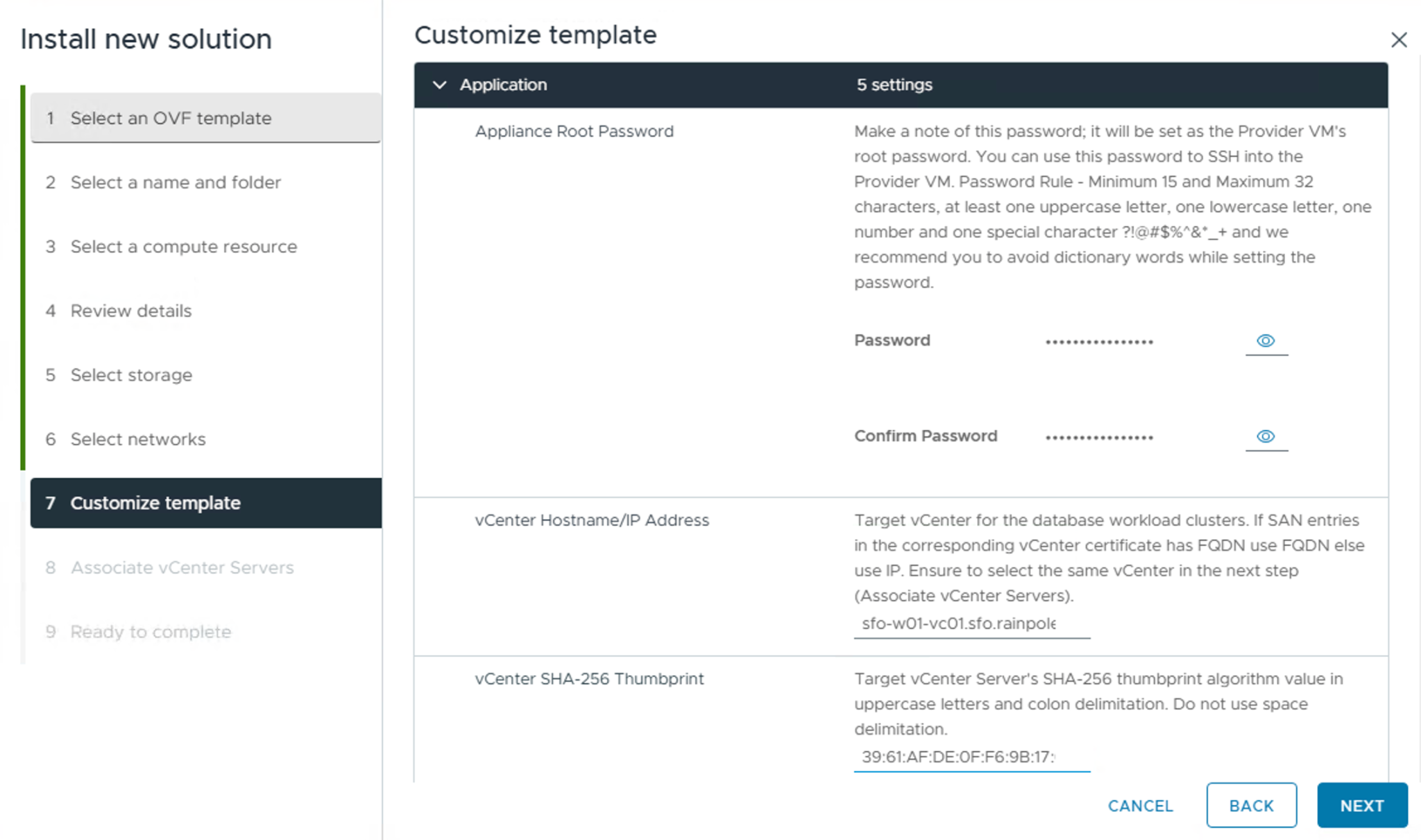The width and height of the screenshot is (1421, 840).
Task: Click step 8 Associate vCenter Servers
Action: click(182, 567)
